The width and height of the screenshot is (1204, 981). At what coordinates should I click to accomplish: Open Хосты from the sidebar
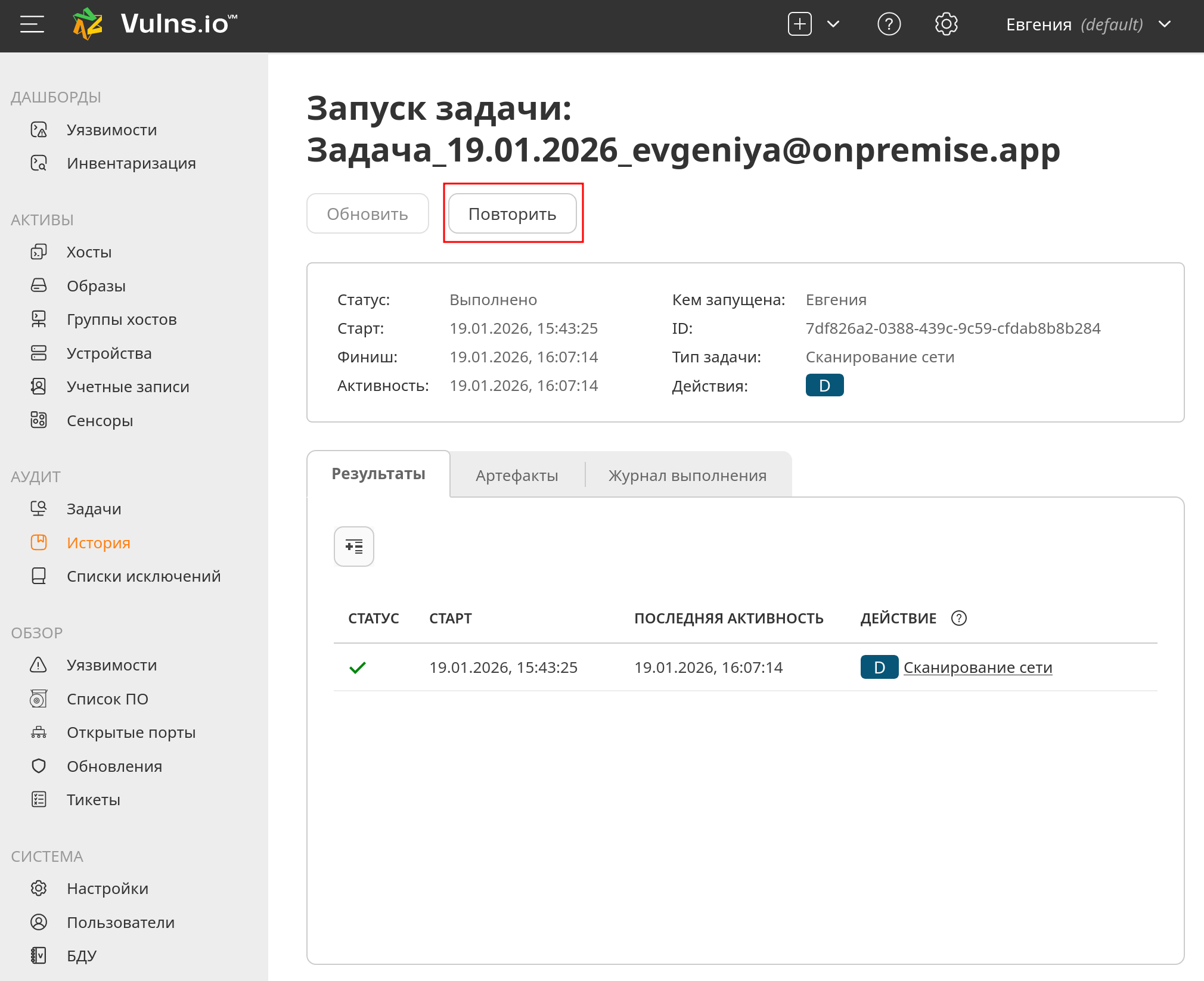point(89,252)
